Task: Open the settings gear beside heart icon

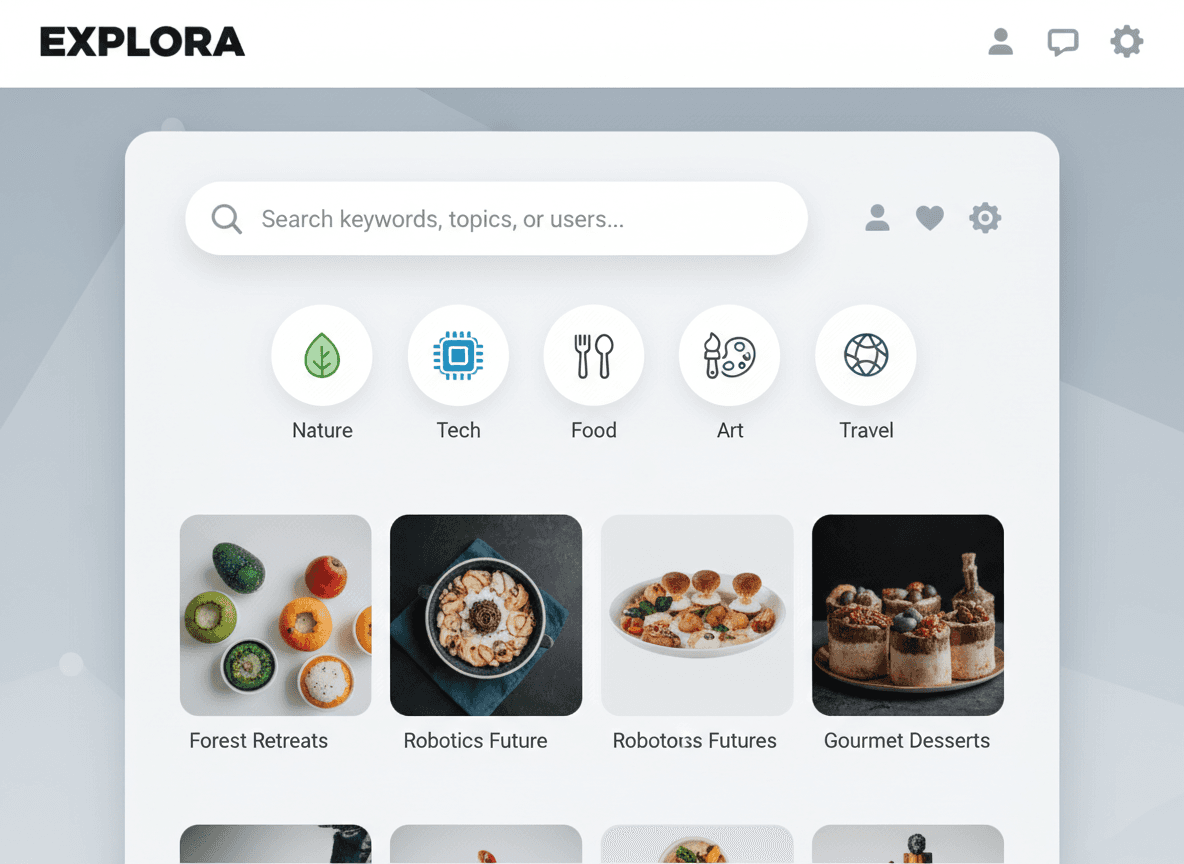Action: coord(985,218)
